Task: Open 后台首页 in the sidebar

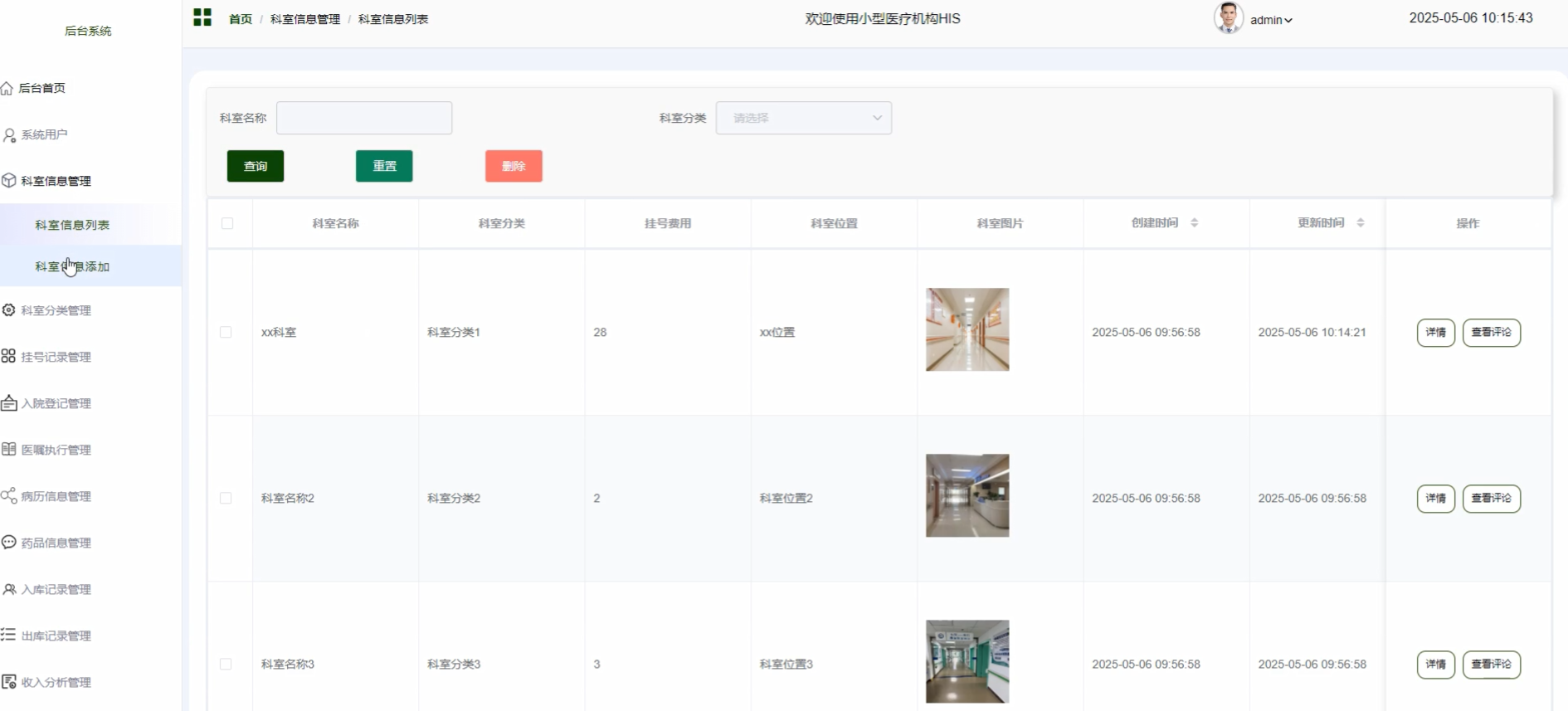Action: click(x=41, y=88)
